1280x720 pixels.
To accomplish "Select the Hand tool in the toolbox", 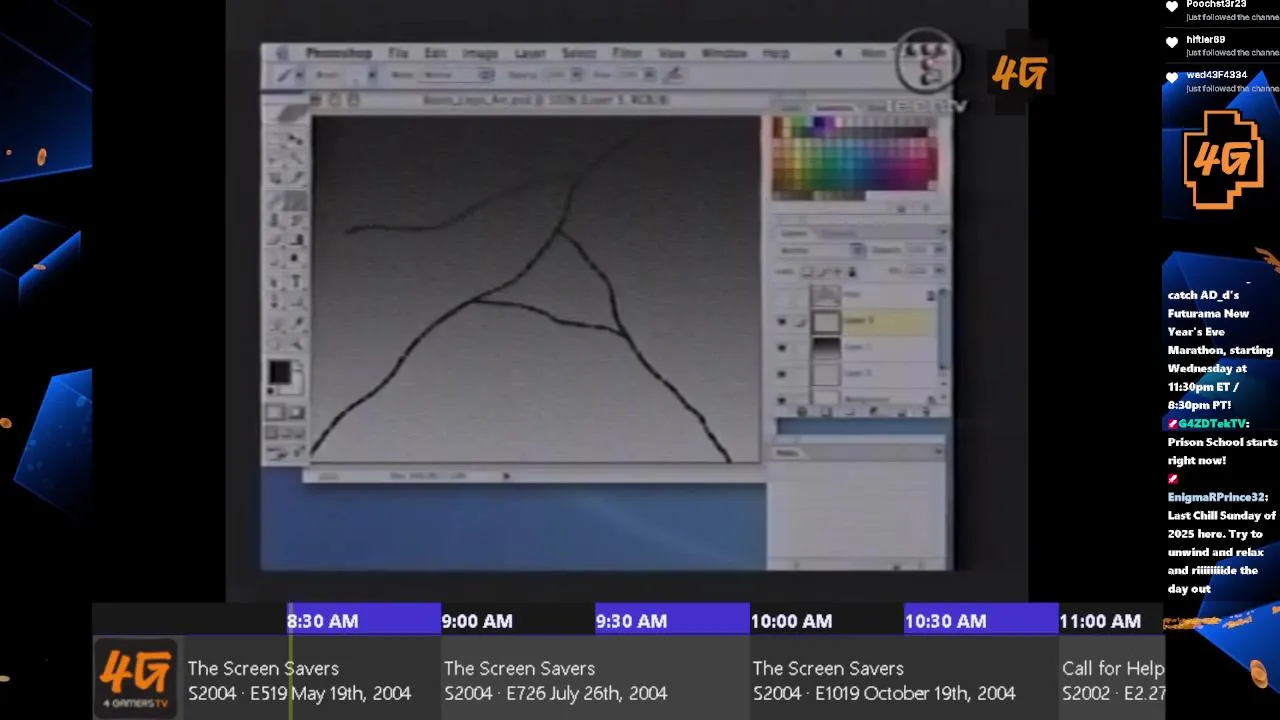I will click(x=276, y=343).
